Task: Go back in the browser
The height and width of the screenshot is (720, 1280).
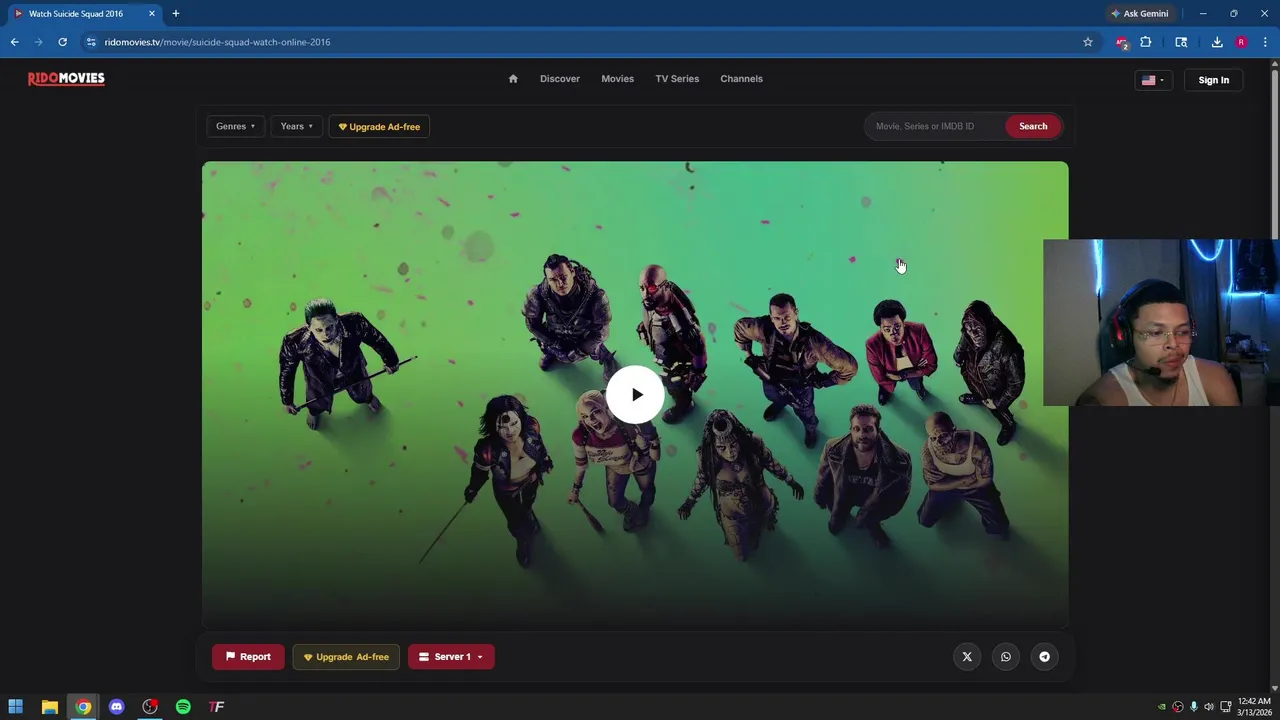Action: click(15, 42)
